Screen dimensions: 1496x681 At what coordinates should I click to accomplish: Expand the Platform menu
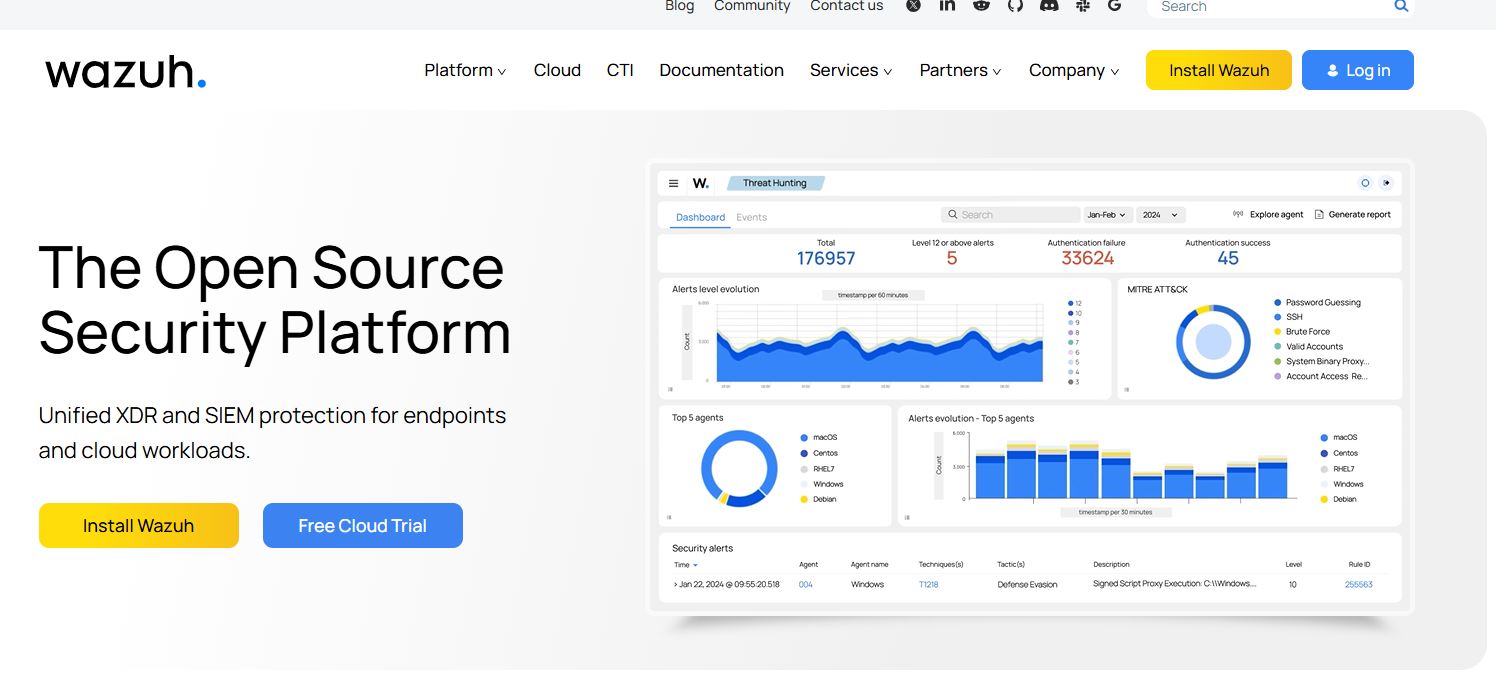pyautogui.click(x=465, y=70)
